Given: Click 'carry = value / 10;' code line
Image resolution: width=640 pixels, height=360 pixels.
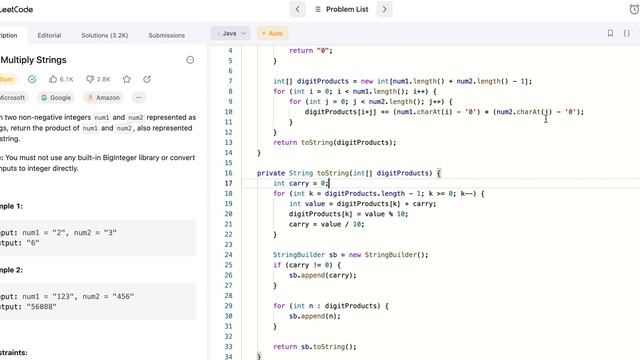Looking at the screenshot, I should click(x=327, y=224).
